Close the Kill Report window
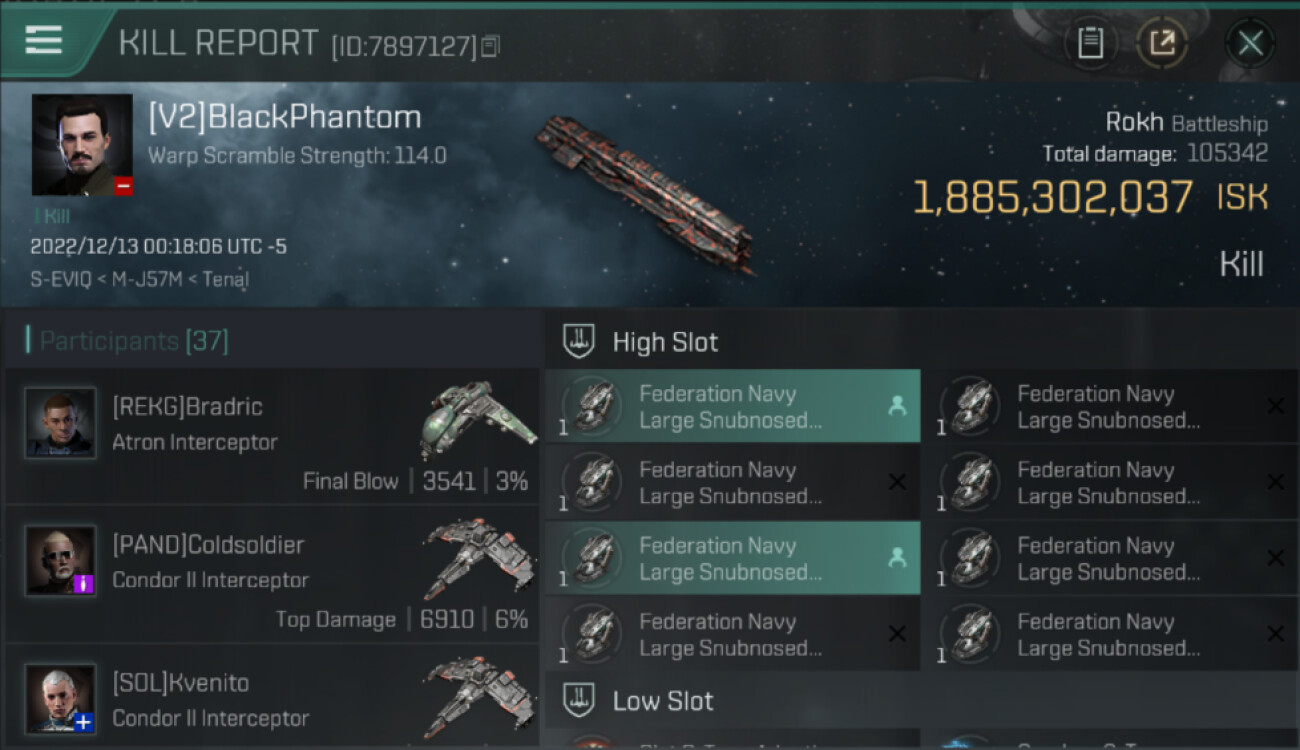 click(1250, 43)
